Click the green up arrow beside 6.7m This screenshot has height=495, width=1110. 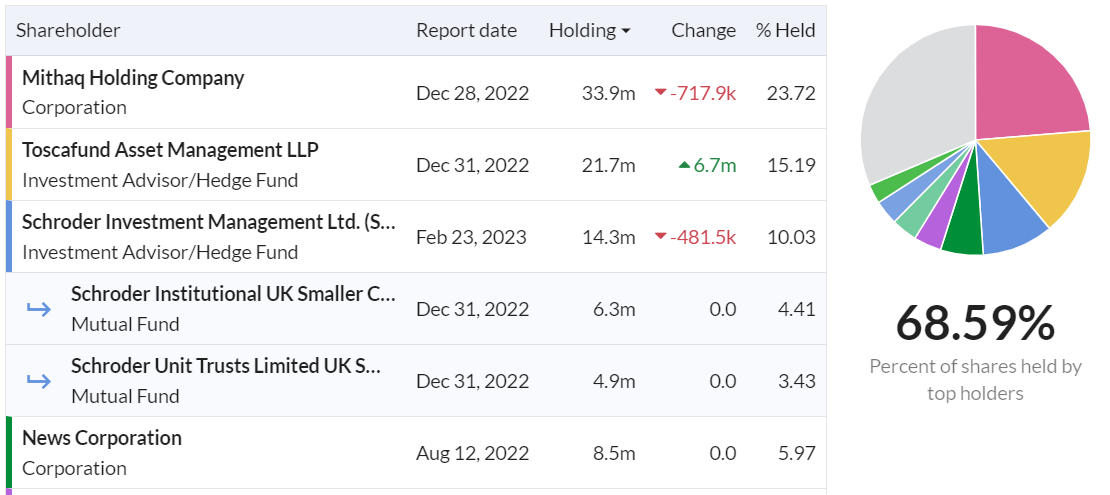coord(684,165)
